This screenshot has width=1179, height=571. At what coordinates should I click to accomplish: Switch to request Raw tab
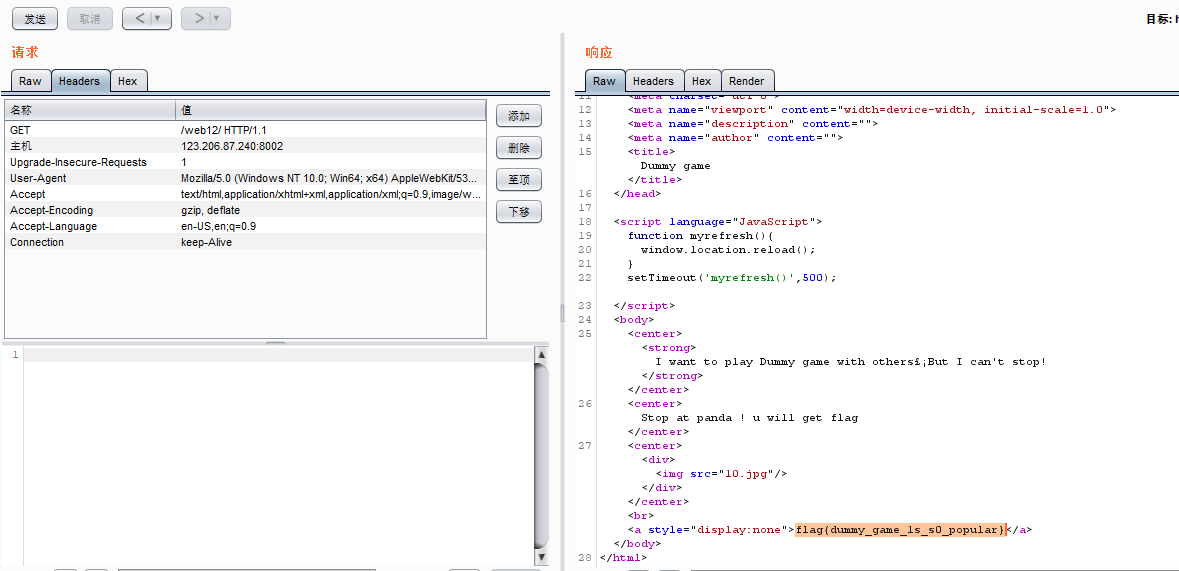pyautogui.click(x=31, y=81)
